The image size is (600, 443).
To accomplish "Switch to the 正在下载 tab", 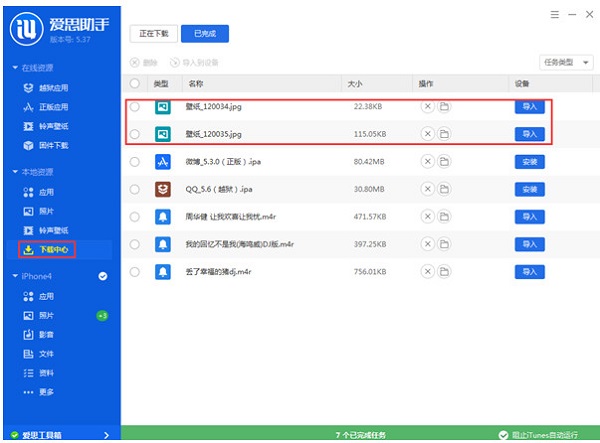I will pyautogui.click(x=153, y=33).
